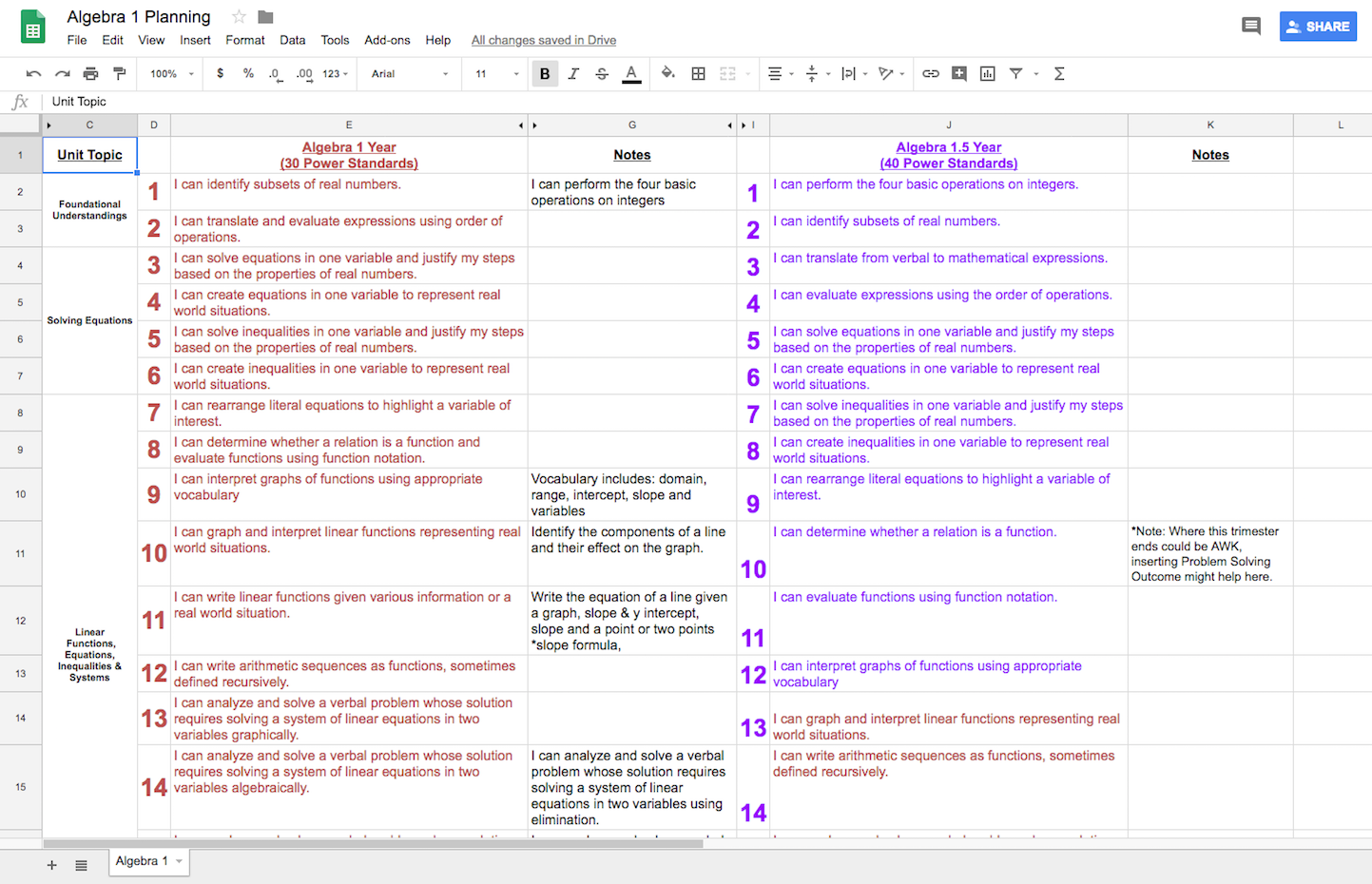1372x884 pixels.
Task: Open the borders tool
Action: click(x=698, y=73)
